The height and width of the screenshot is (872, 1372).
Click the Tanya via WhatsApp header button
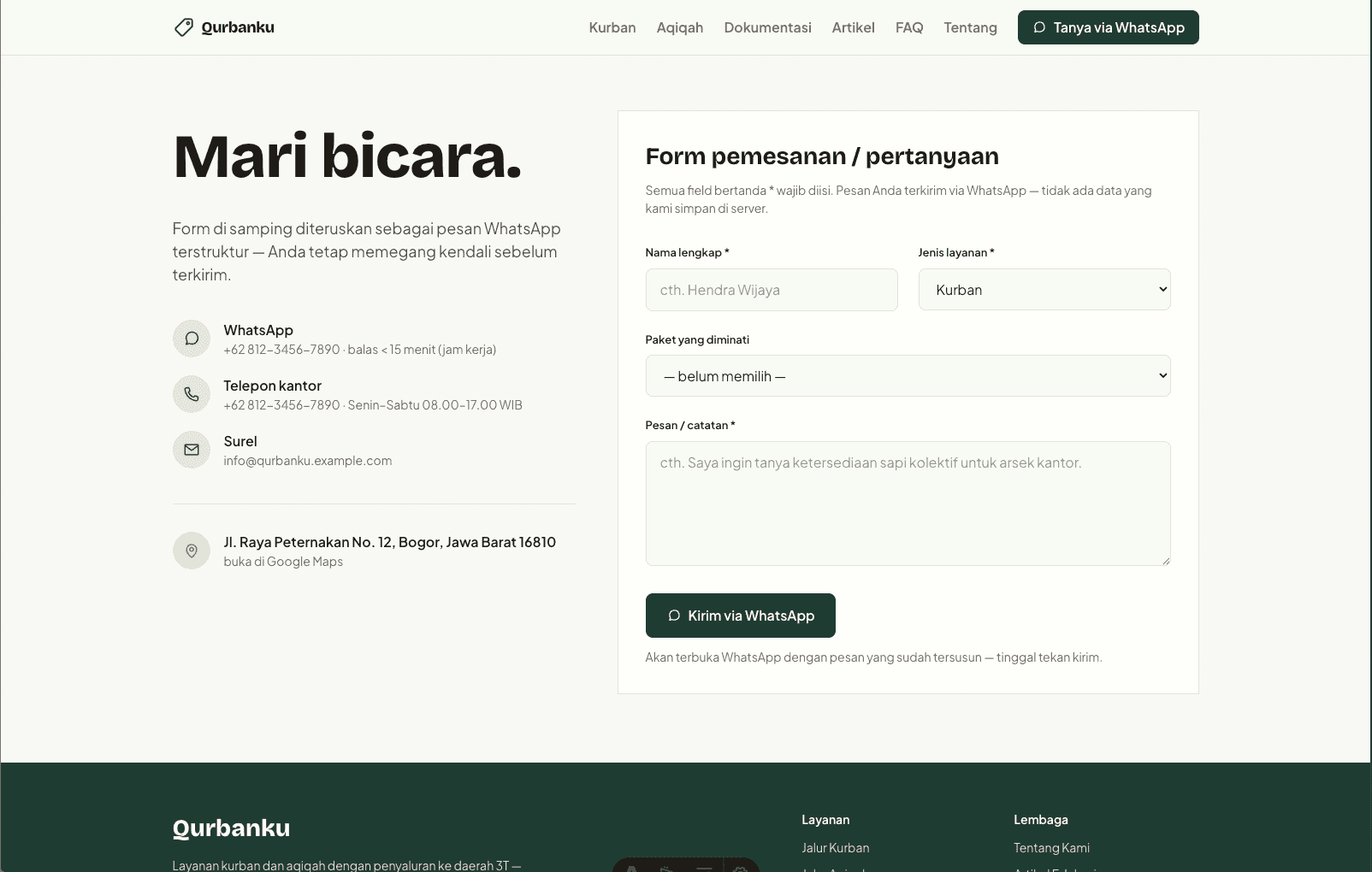[x=1108, y=27]
